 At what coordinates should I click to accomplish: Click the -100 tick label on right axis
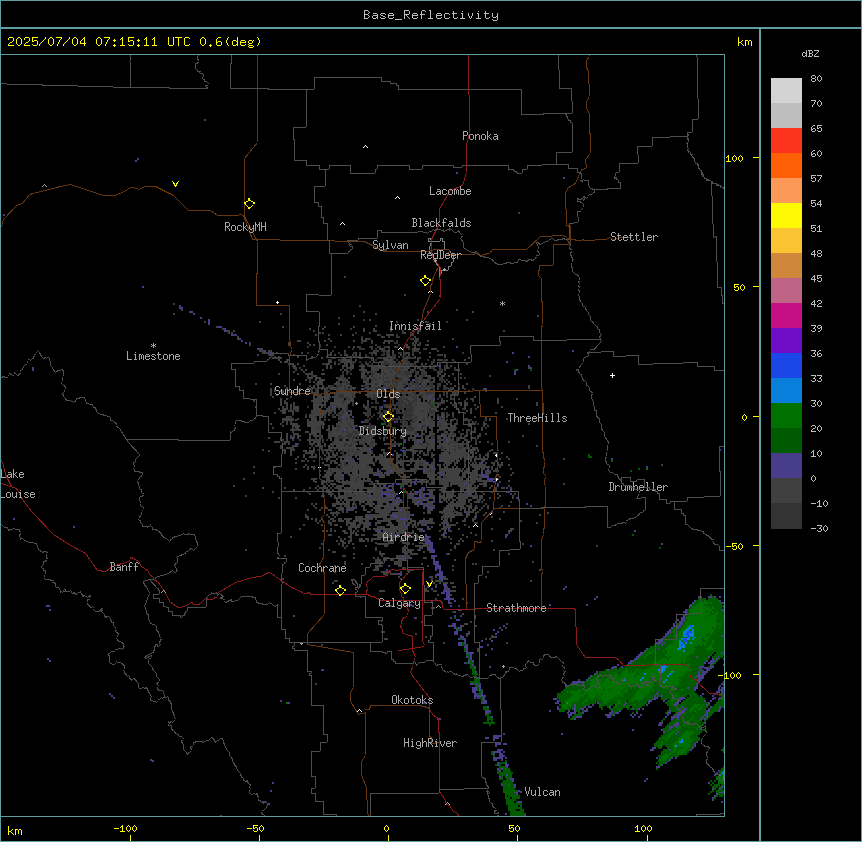[731, 675]
